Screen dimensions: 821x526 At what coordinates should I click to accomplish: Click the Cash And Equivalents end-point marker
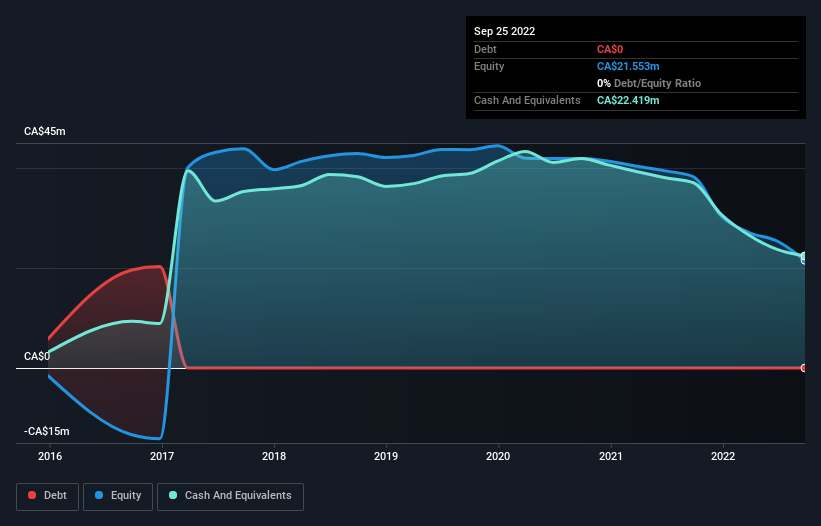[x=804, y=256]
